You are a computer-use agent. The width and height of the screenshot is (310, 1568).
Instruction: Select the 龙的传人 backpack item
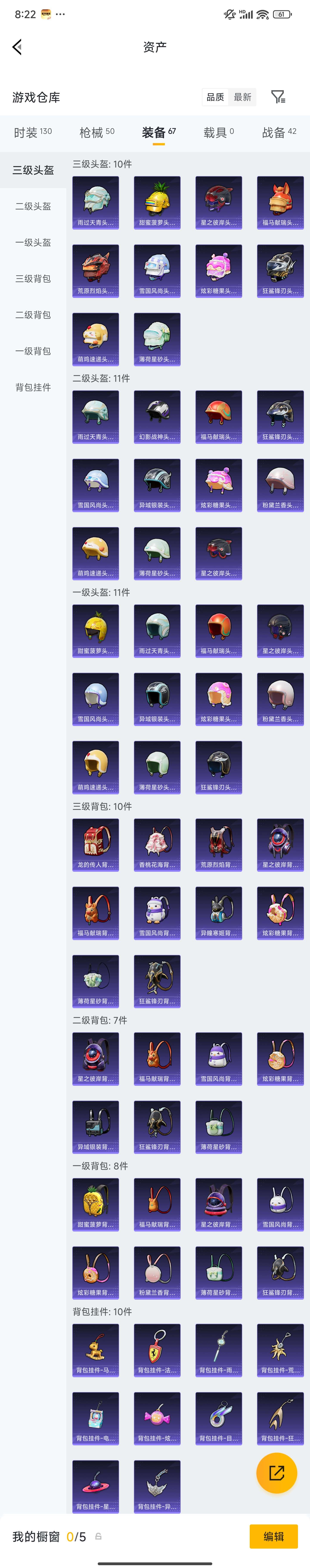(95, 844)
